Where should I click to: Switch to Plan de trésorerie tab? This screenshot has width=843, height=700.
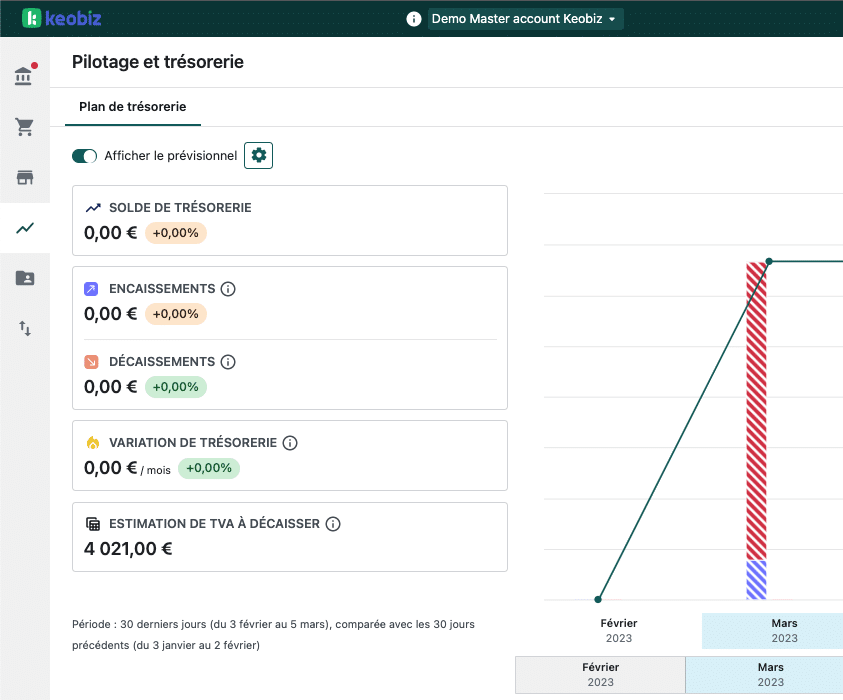coord(132,106)
